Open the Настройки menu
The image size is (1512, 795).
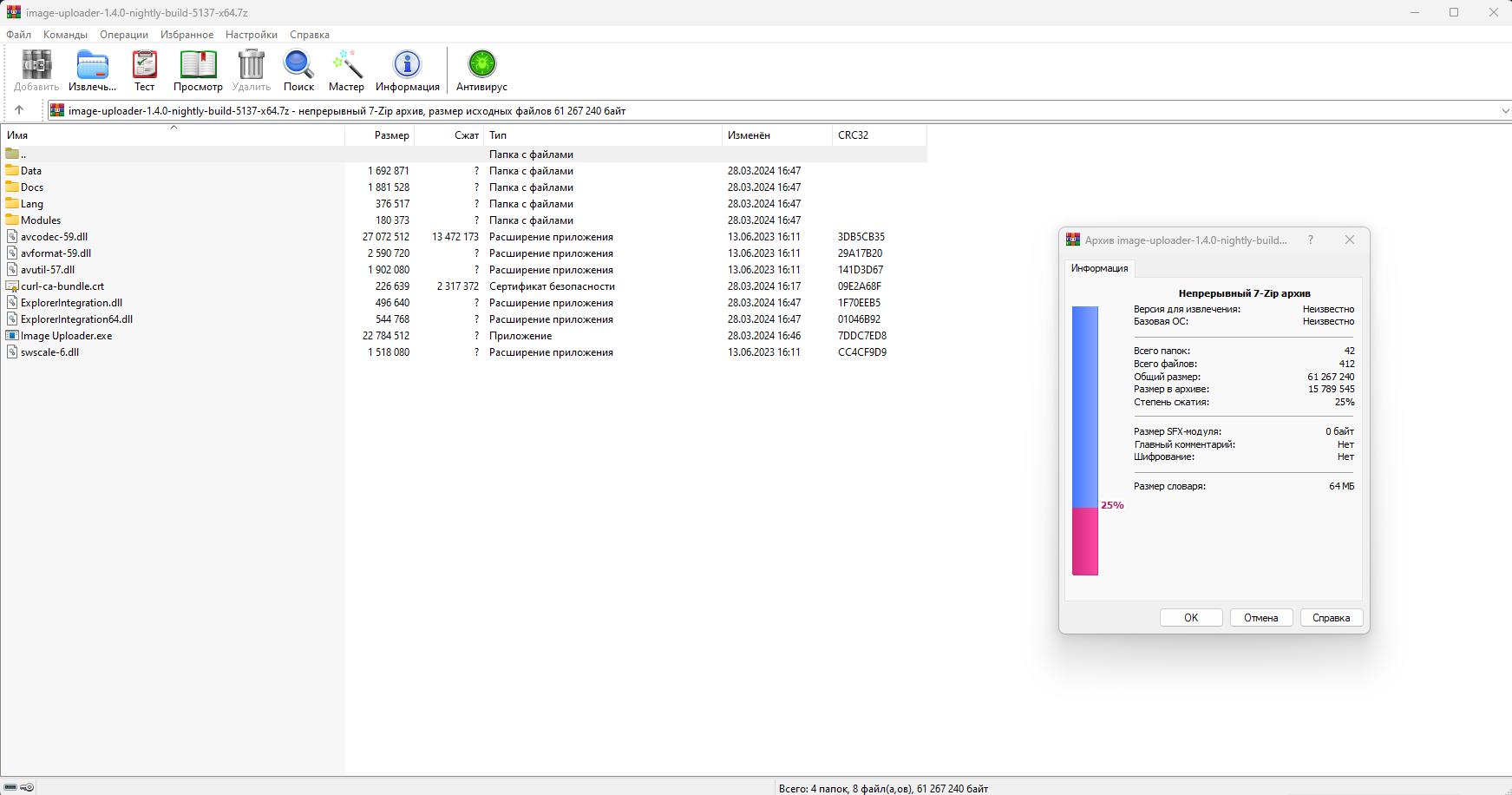coord(252,35)
